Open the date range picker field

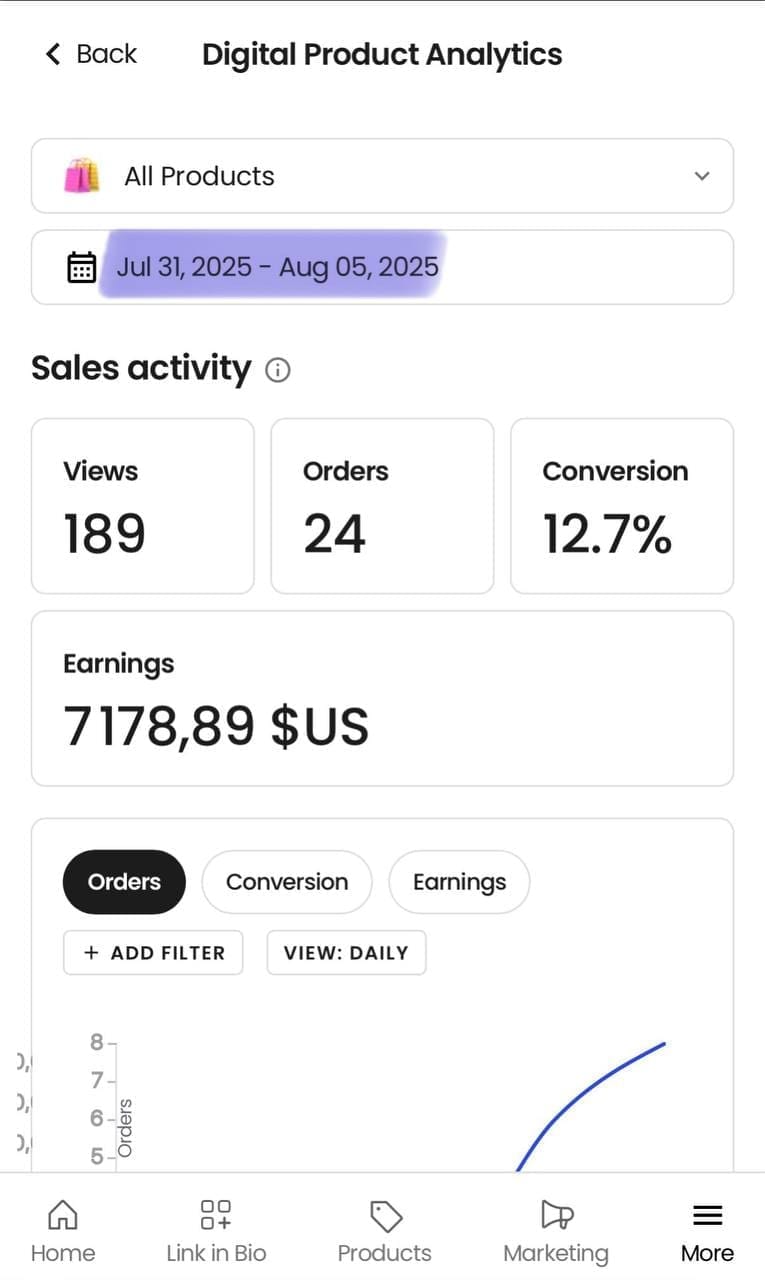click(x=382, y=267)
